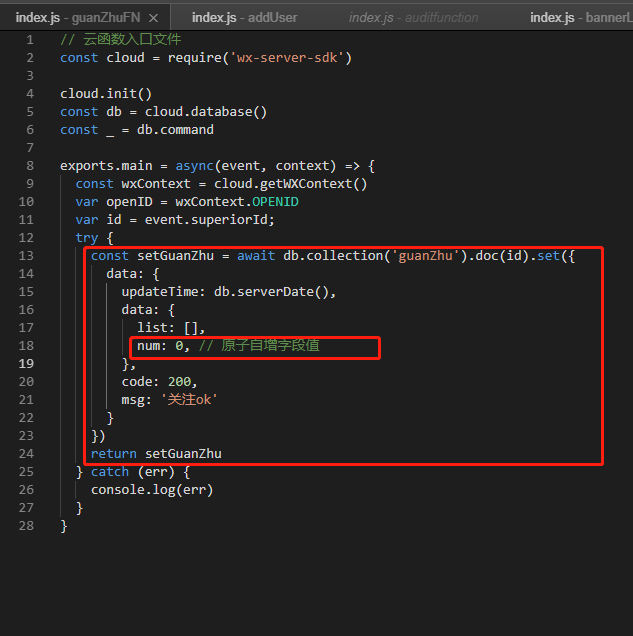This screenshot has height=636, width=633.
Task: Click line number 19 in the gutter
Action: click(26, 363)
